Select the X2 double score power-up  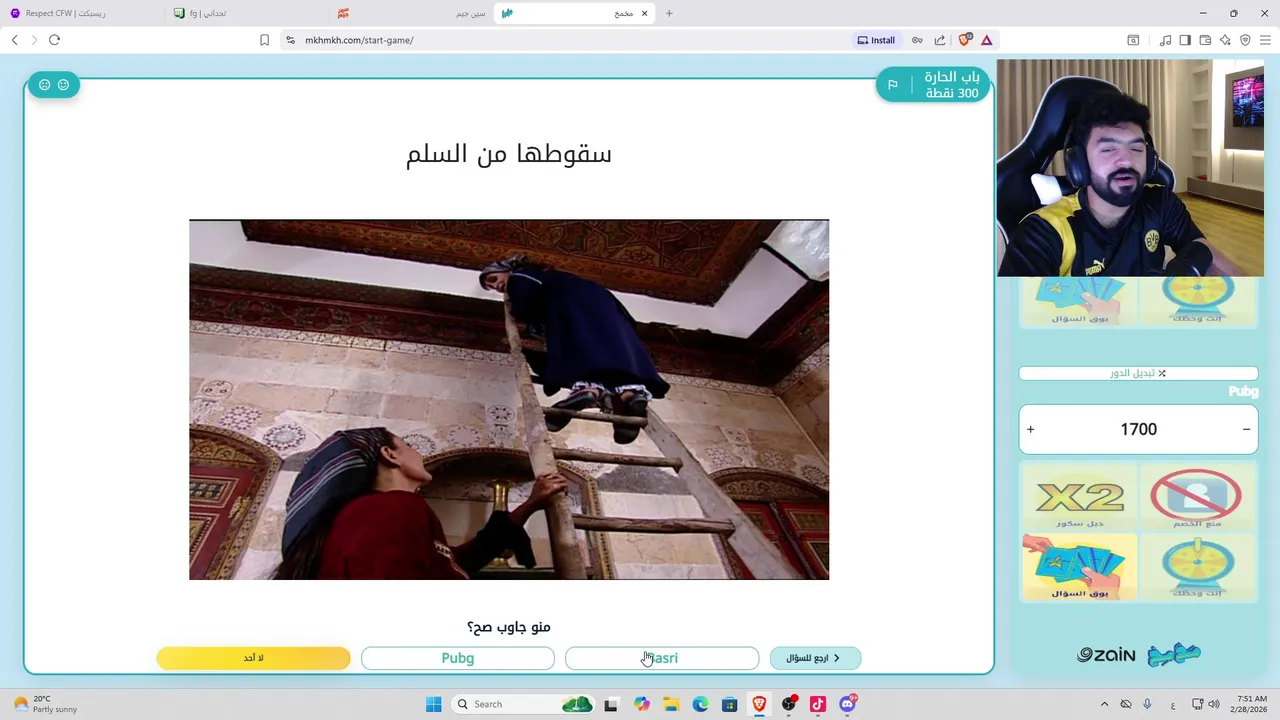pyautogui.click(x=1079, y=497)
